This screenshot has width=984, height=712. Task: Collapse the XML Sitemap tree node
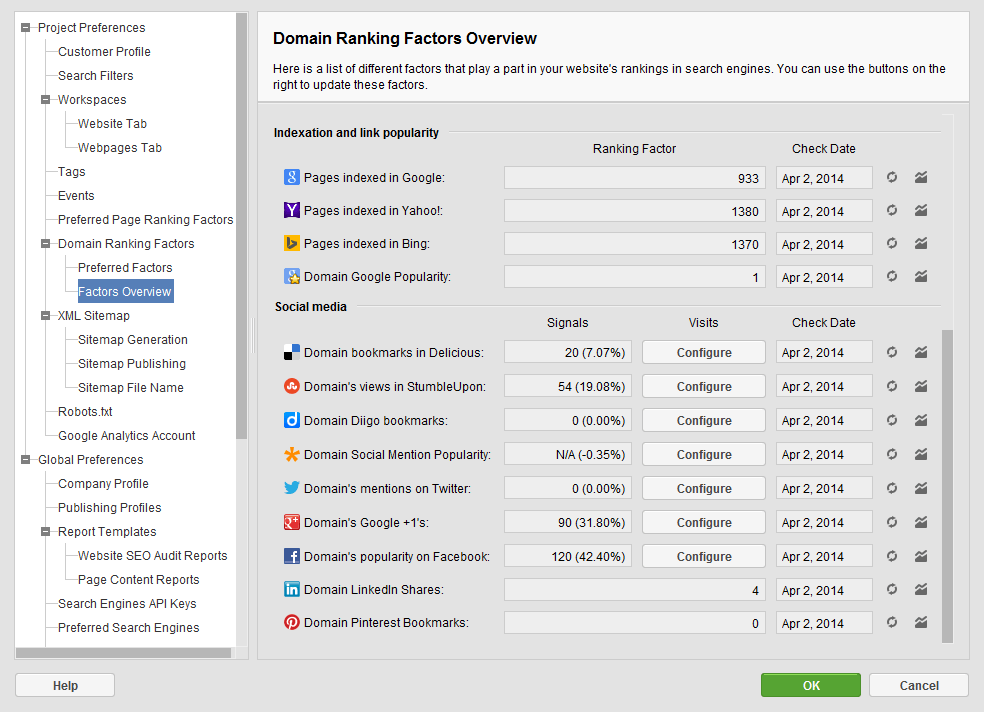click(46, 316)
